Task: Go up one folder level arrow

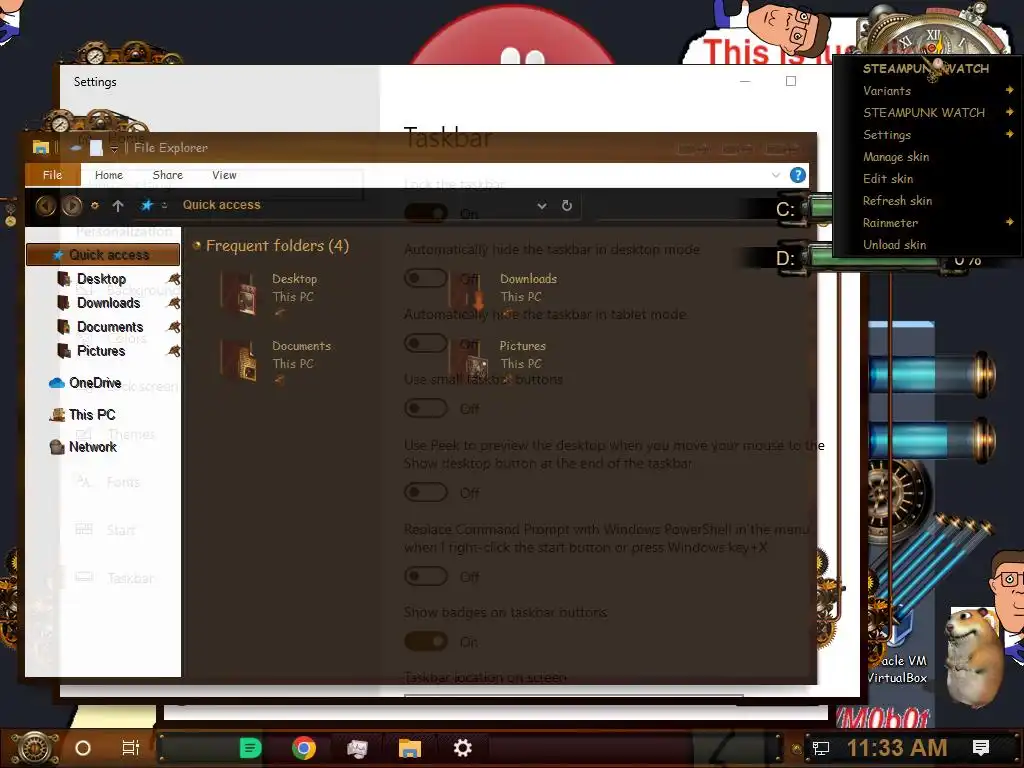Action: 118,206
